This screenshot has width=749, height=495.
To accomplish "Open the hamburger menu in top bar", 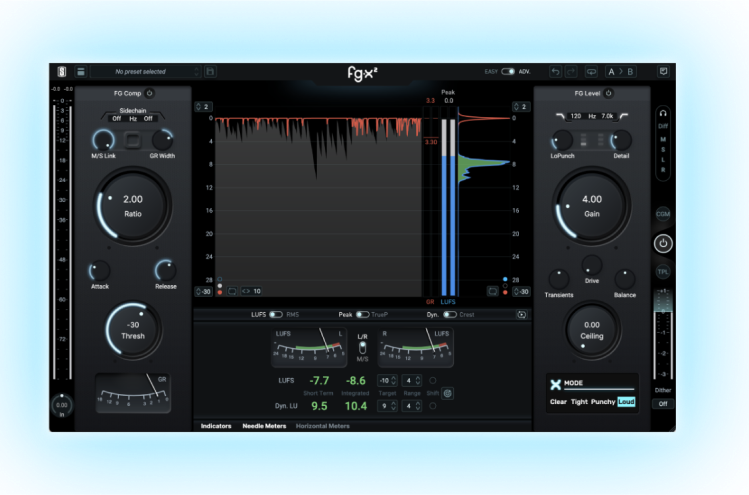I will (81, 72).
